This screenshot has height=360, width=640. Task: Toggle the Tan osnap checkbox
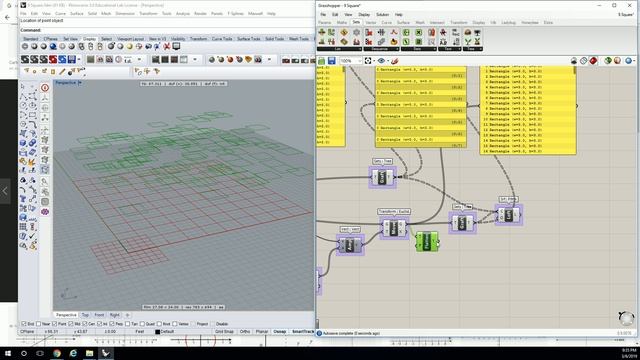[128, 324]
